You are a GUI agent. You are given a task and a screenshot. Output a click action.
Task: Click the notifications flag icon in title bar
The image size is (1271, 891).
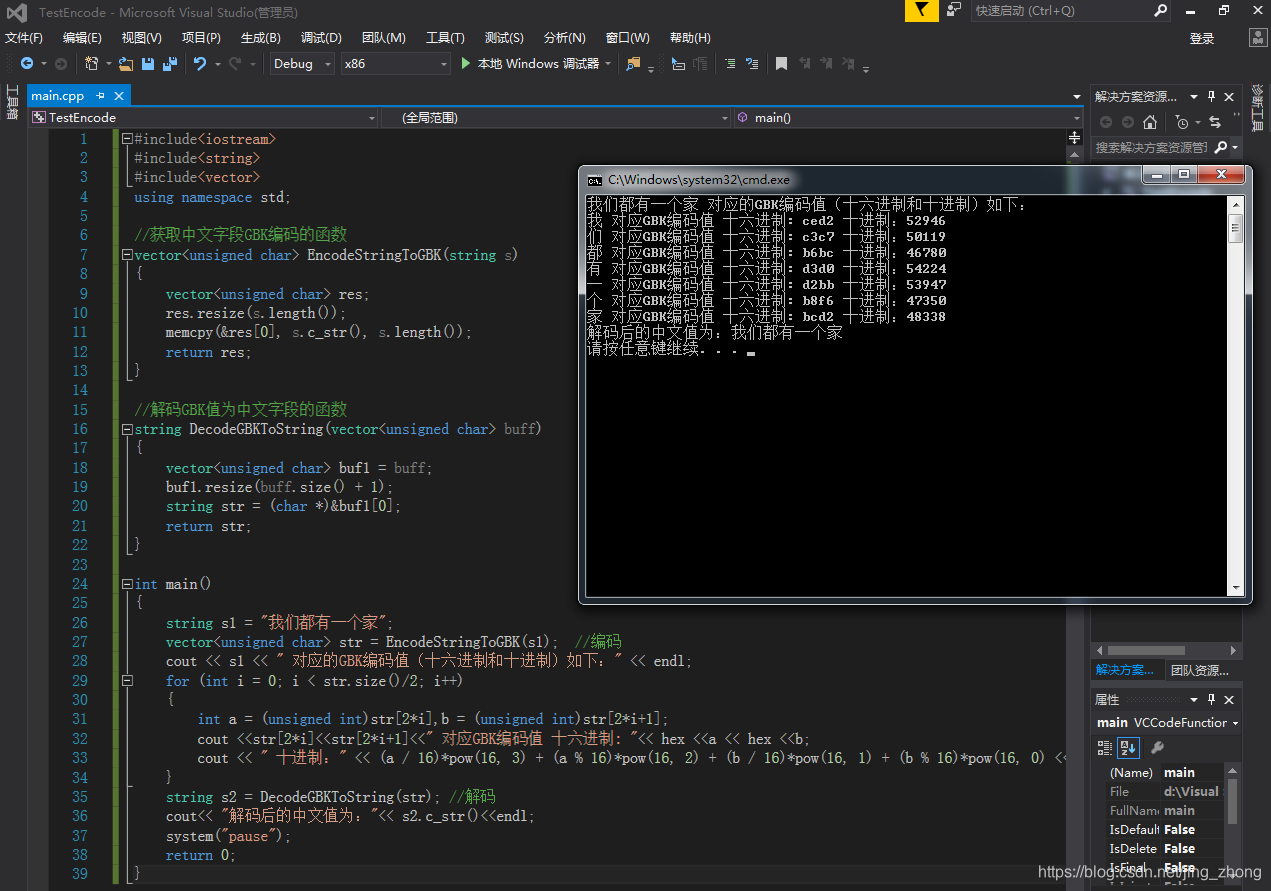coord(921,10)
